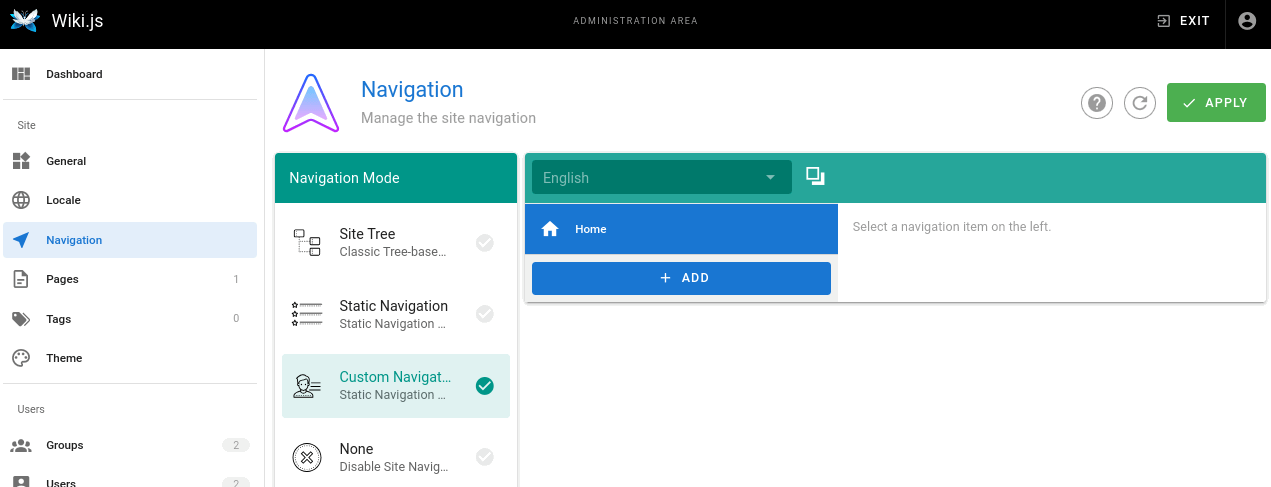Click the Add navigation item button
Screen dimensions: 1271x487
click(681, 278)
